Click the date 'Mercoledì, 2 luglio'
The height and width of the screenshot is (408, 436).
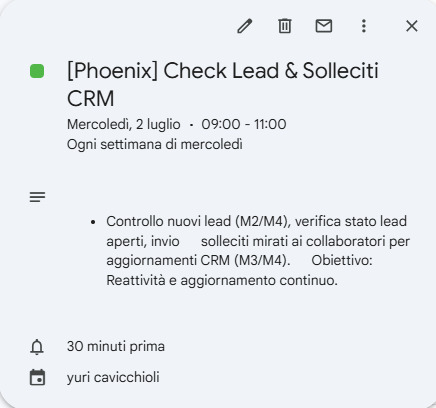[124, 124]
